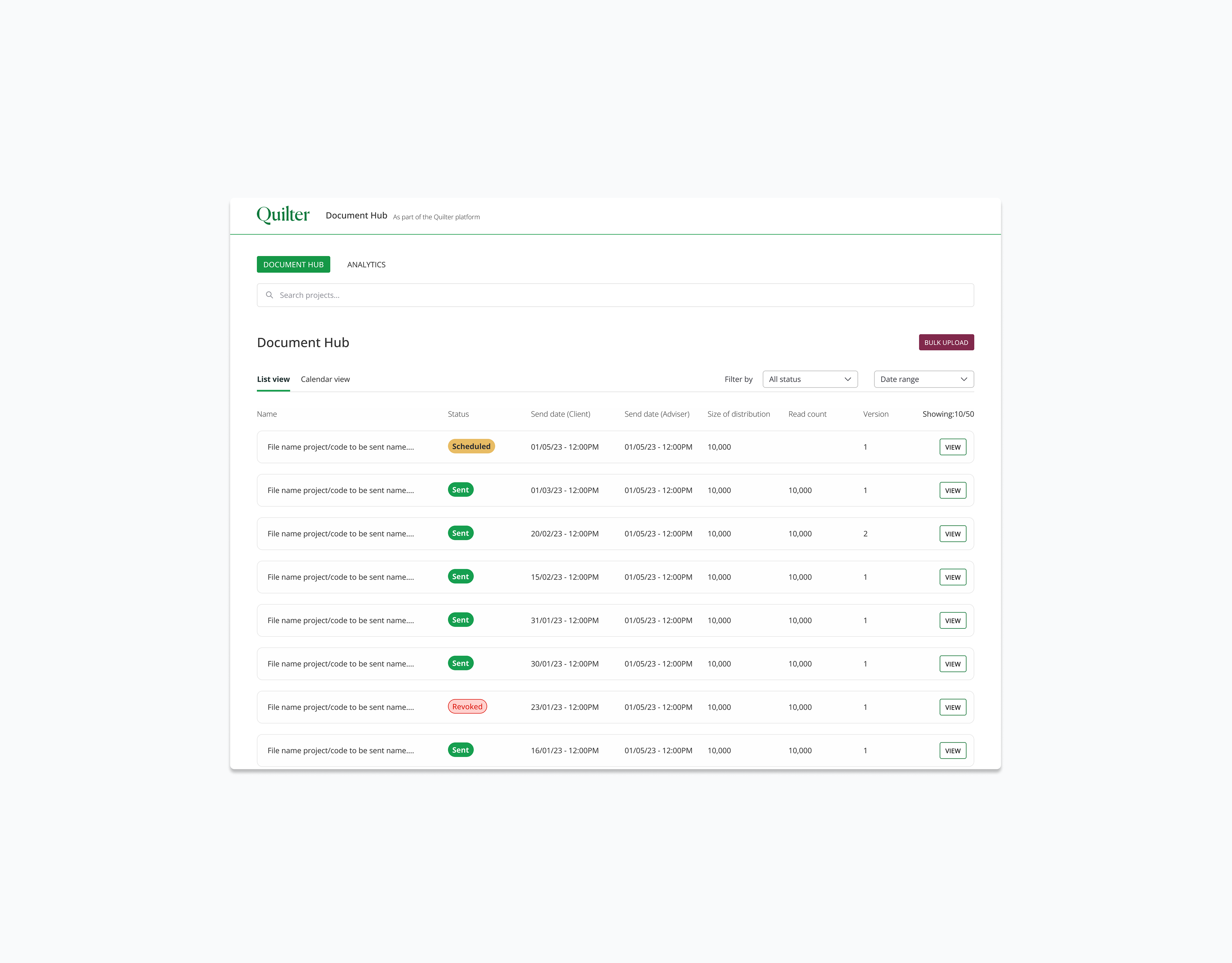Screen dimensions: 1232x963
Task: Switch to Calendar view
Action: 325,379
